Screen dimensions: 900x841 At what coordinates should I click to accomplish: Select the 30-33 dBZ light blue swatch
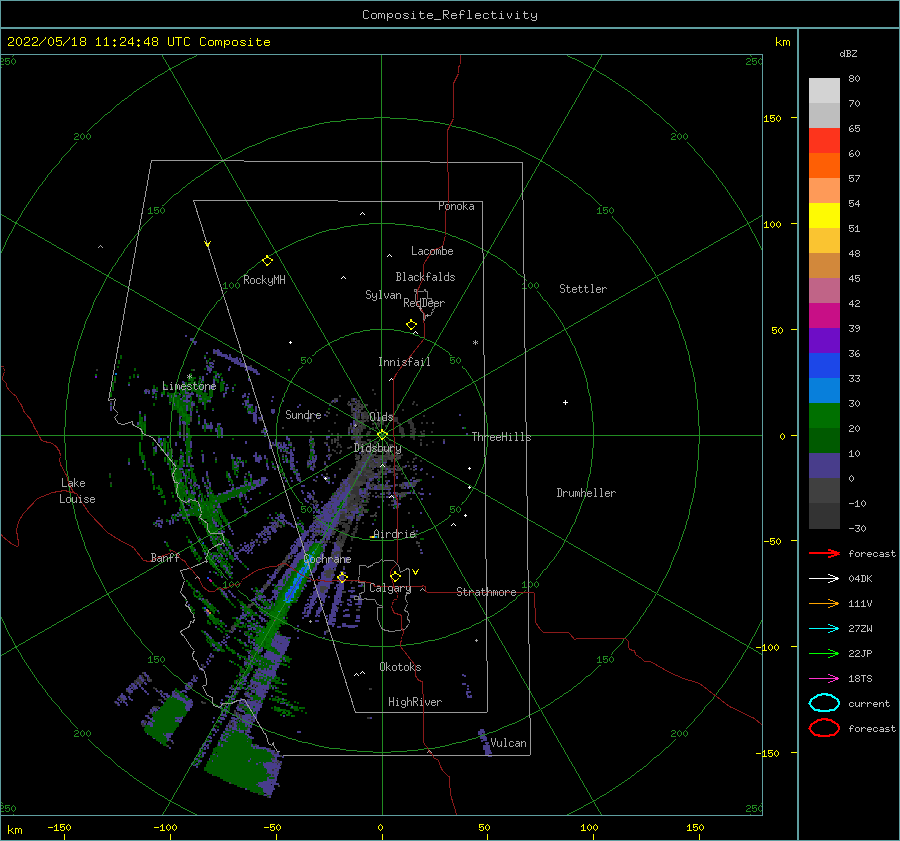point(824,390)
